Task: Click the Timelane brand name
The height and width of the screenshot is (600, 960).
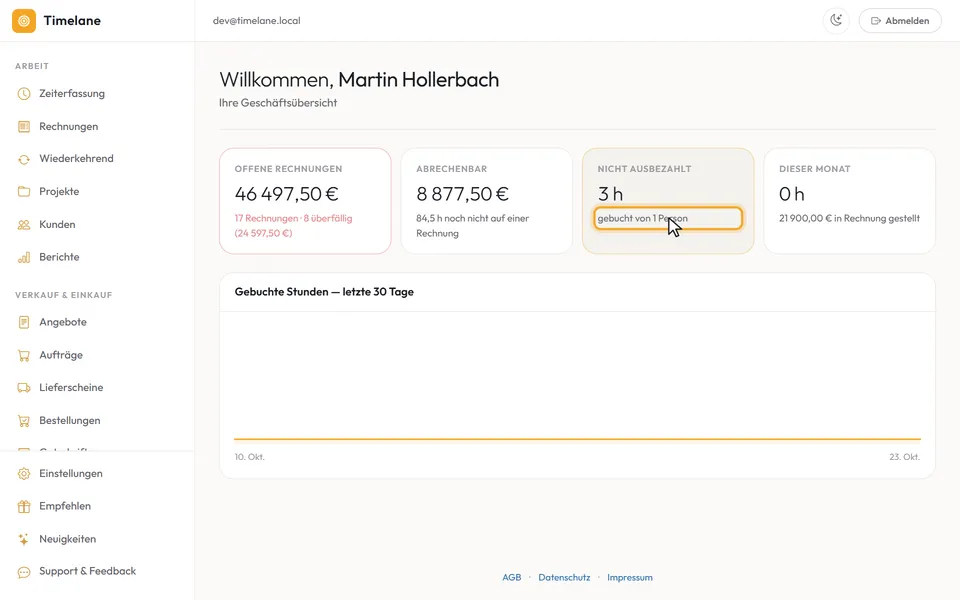Action: click(x=72, y=21)
